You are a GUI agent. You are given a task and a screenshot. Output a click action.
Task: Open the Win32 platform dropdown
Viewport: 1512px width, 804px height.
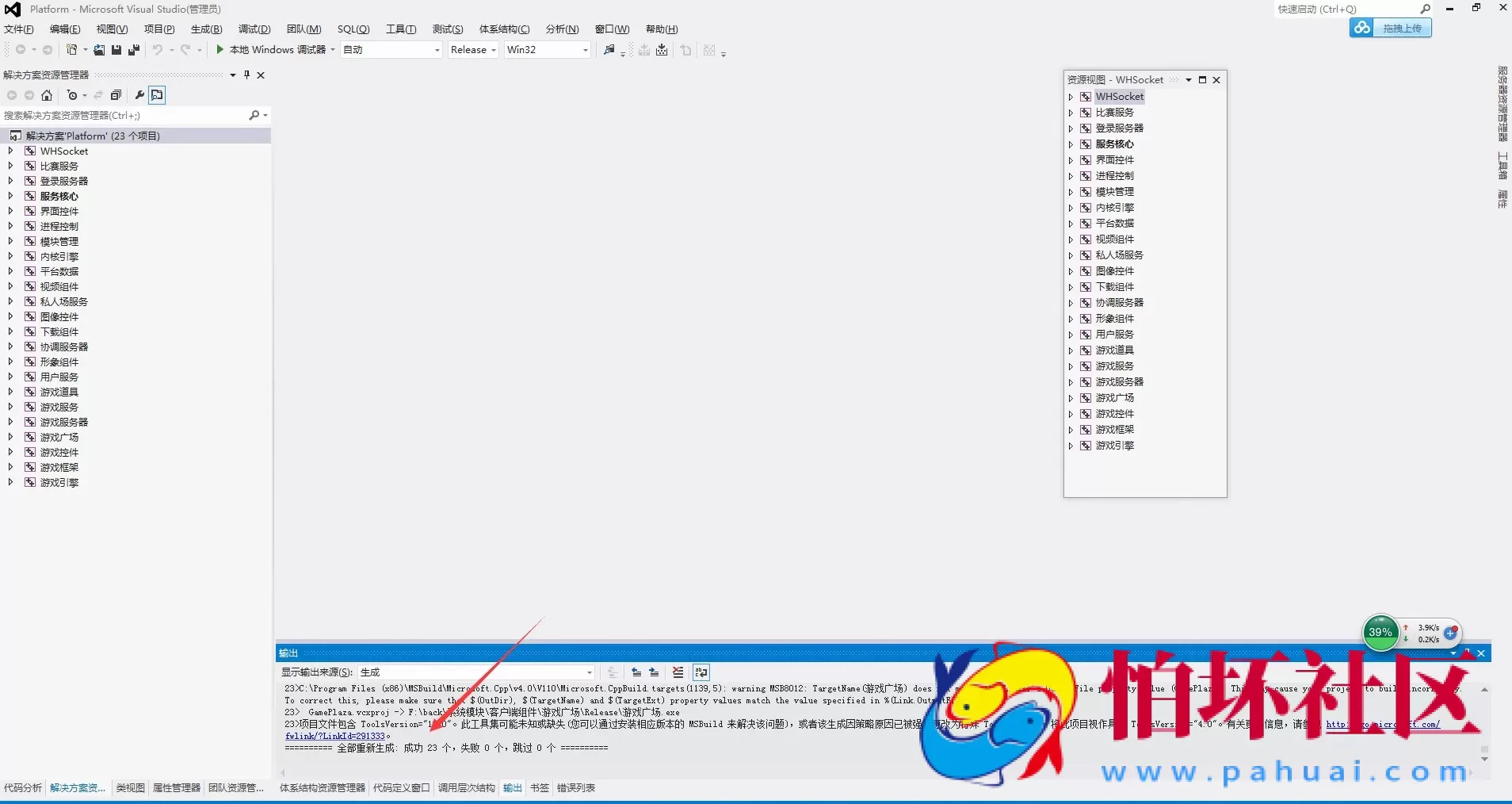tap(548, 50)
